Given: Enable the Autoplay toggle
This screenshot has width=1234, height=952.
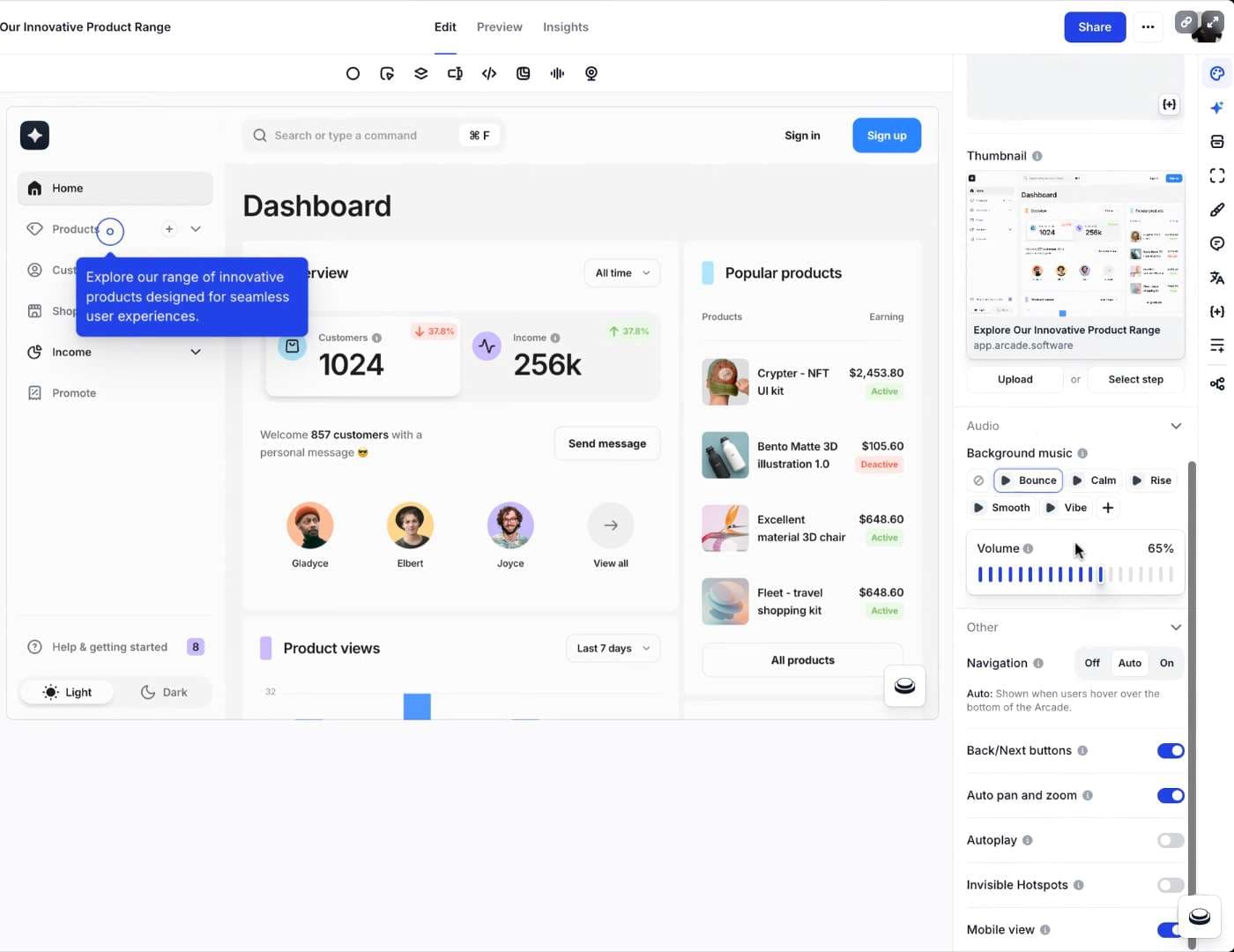Looking at the screenshot, I should tap(1171, 841).
